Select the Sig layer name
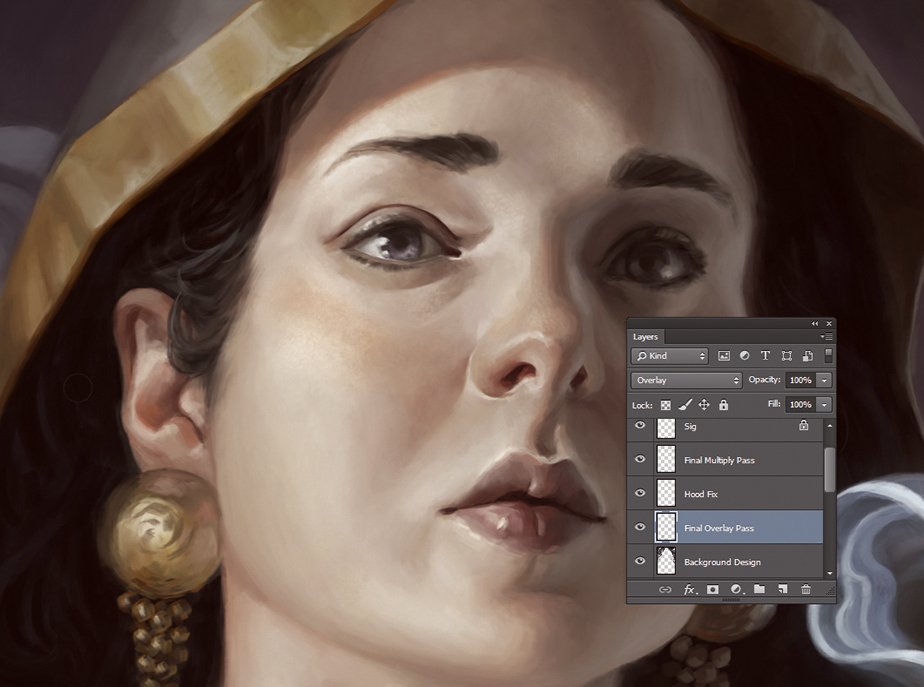The height and width of the screenshot is (687, 924). (690, 427)
